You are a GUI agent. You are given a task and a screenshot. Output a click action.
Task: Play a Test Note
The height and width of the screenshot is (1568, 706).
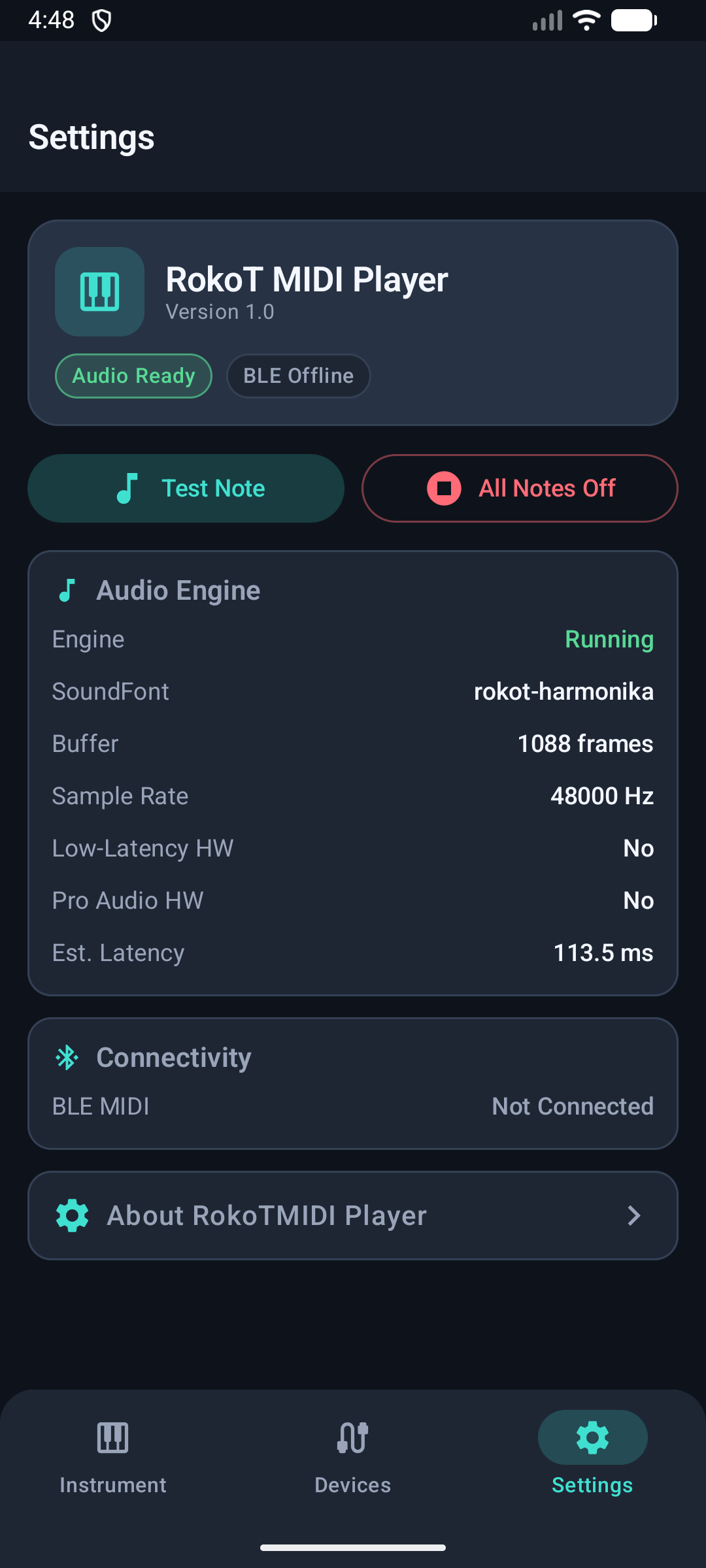[x=186, y=488]
